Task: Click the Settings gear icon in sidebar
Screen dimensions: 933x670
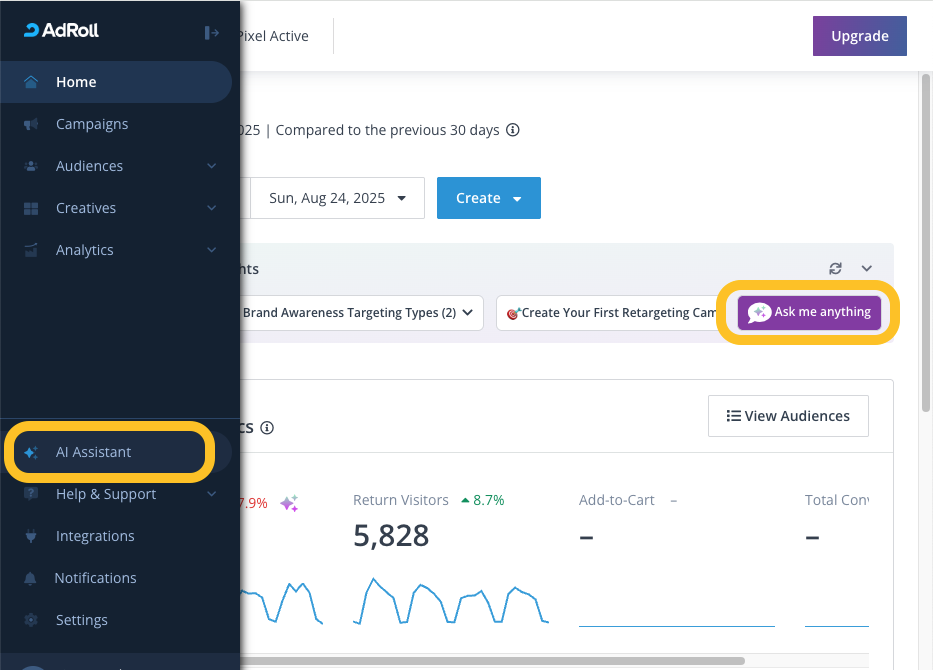Action: 31,620
